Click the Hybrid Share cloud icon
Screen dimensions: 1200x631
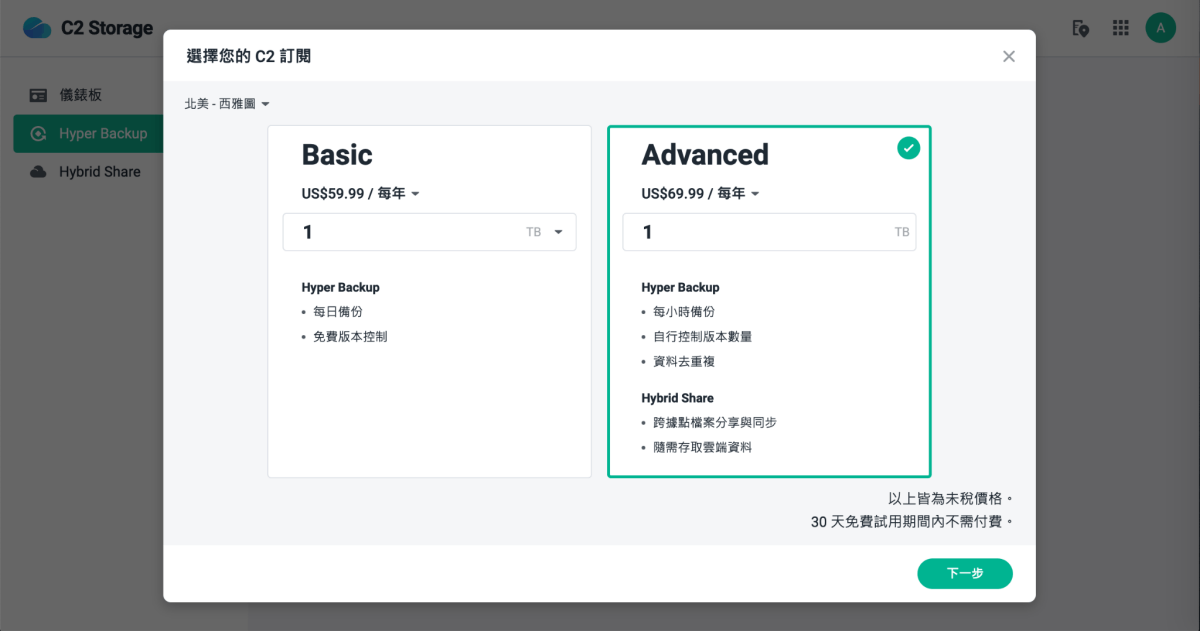(x=38, y=172)
